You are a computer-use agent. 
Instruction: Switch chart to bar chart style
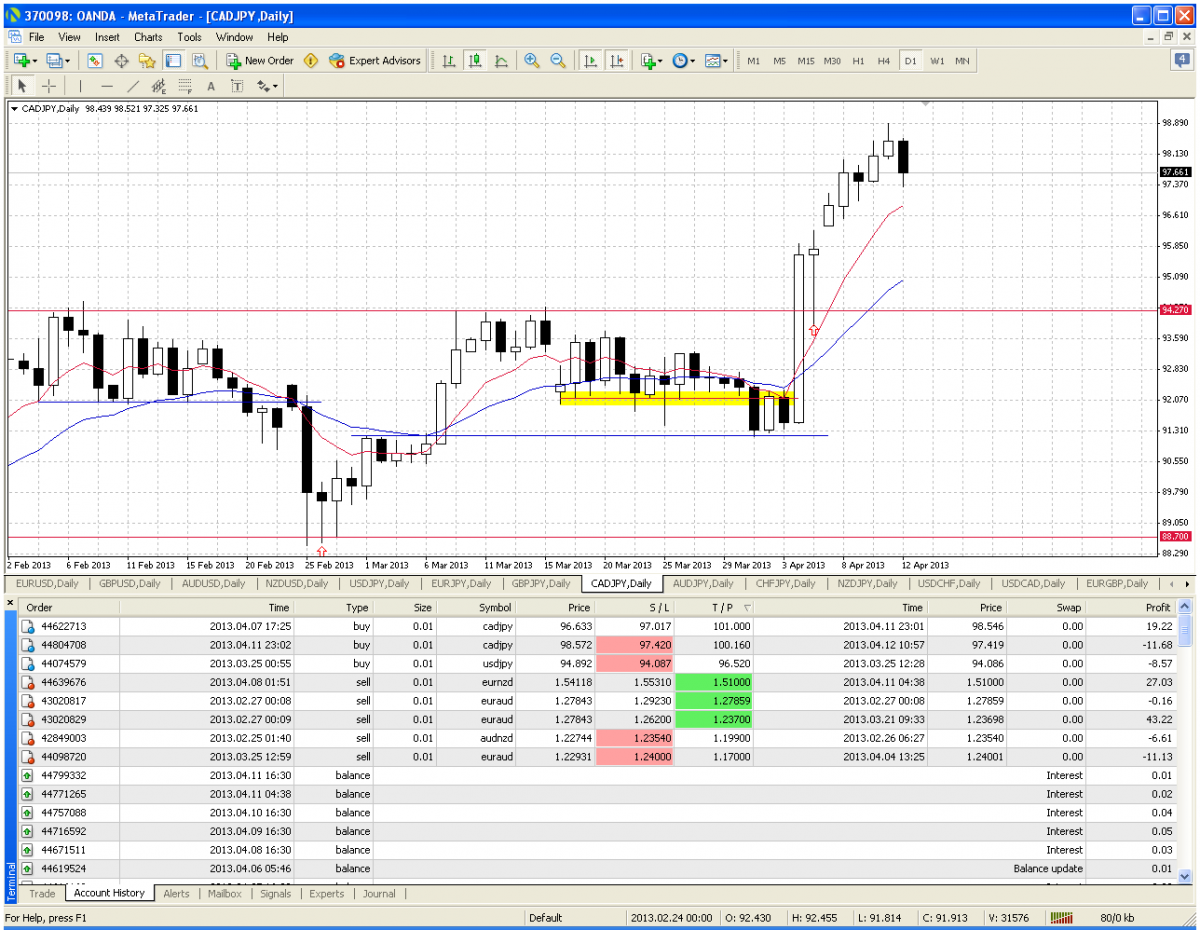coord(449,61)
